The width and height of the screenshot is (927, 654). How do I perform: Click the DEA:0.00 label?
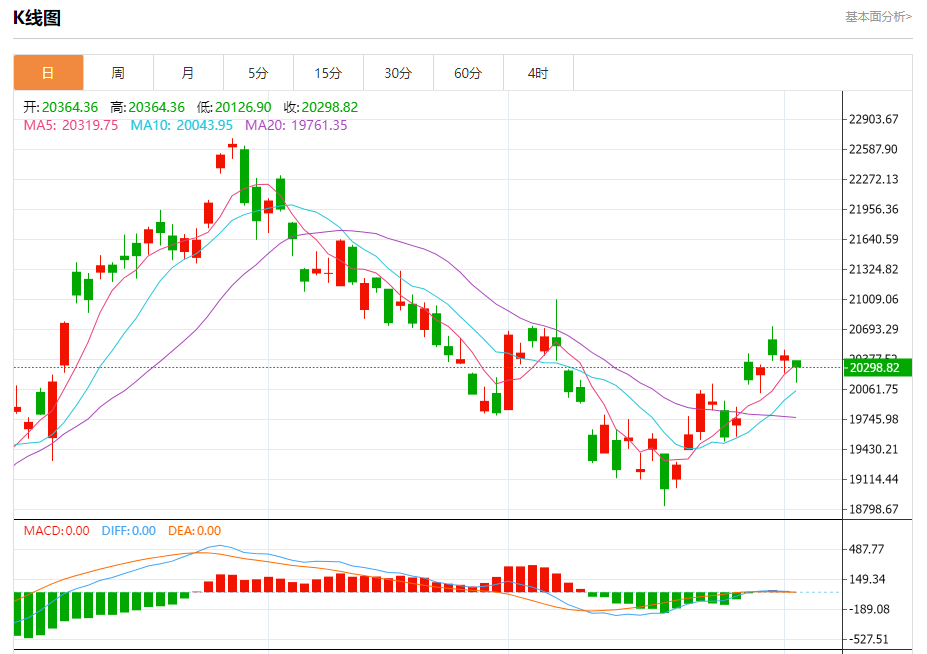point(195,530)
